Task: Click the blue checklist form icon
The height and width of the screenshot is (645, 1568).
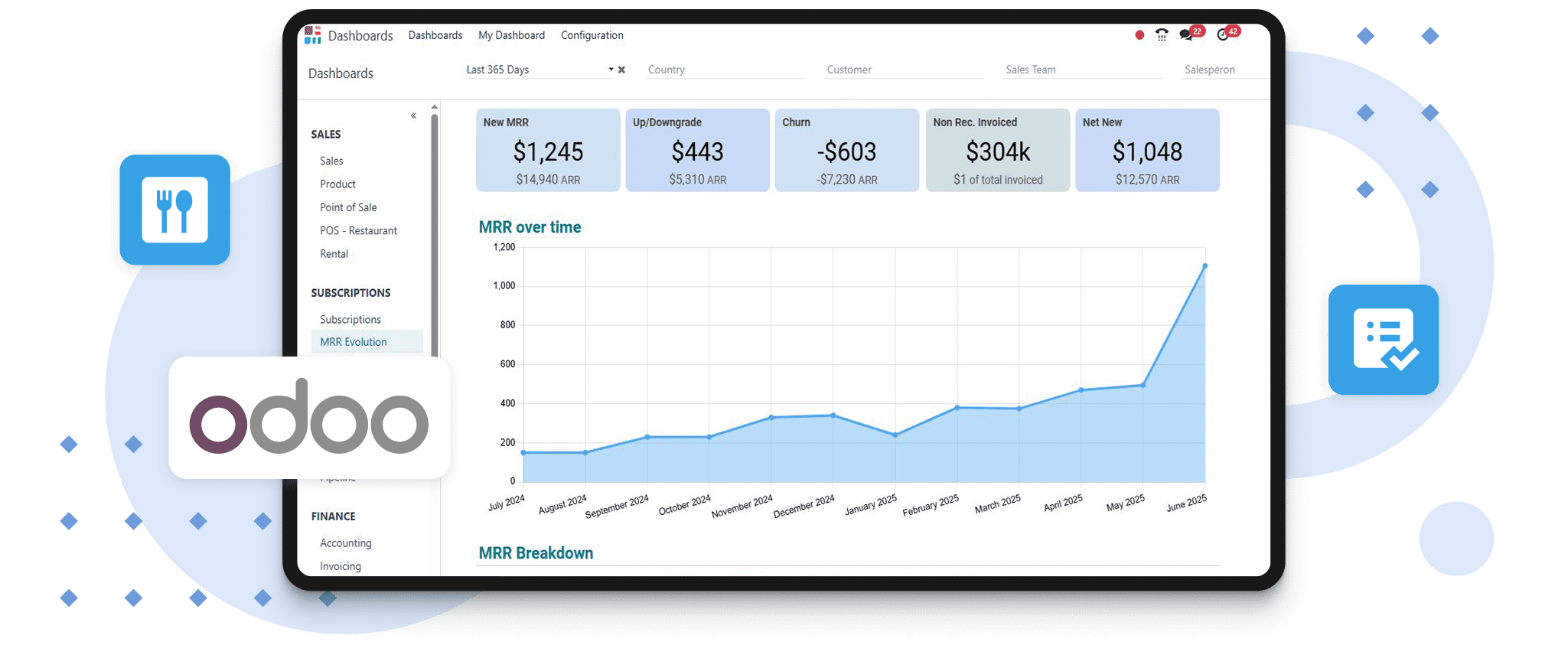Action: [x=1383, y=340]
